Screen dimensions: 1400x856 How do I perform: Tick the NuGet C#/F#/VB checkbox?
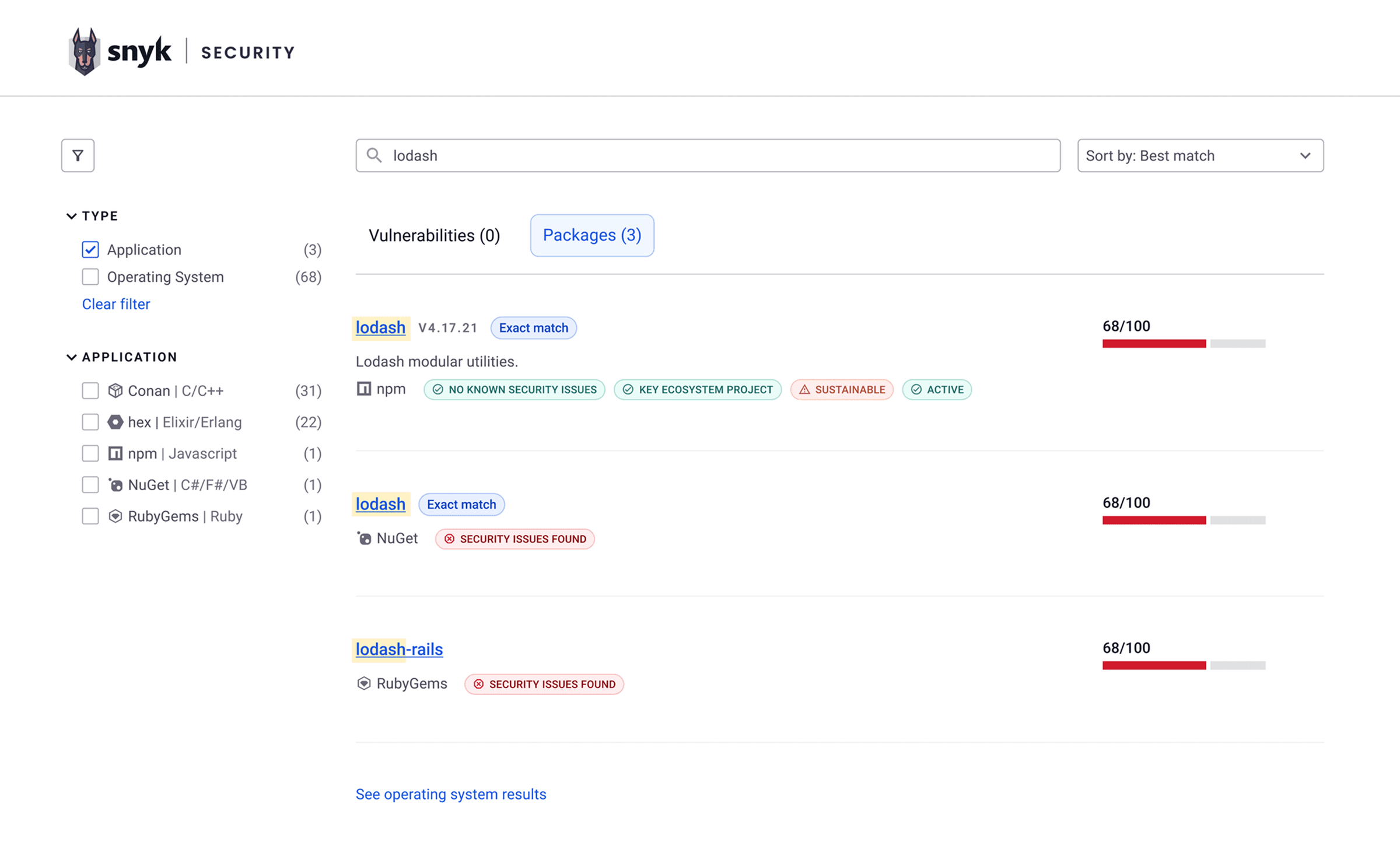click(x=90, y=485)
